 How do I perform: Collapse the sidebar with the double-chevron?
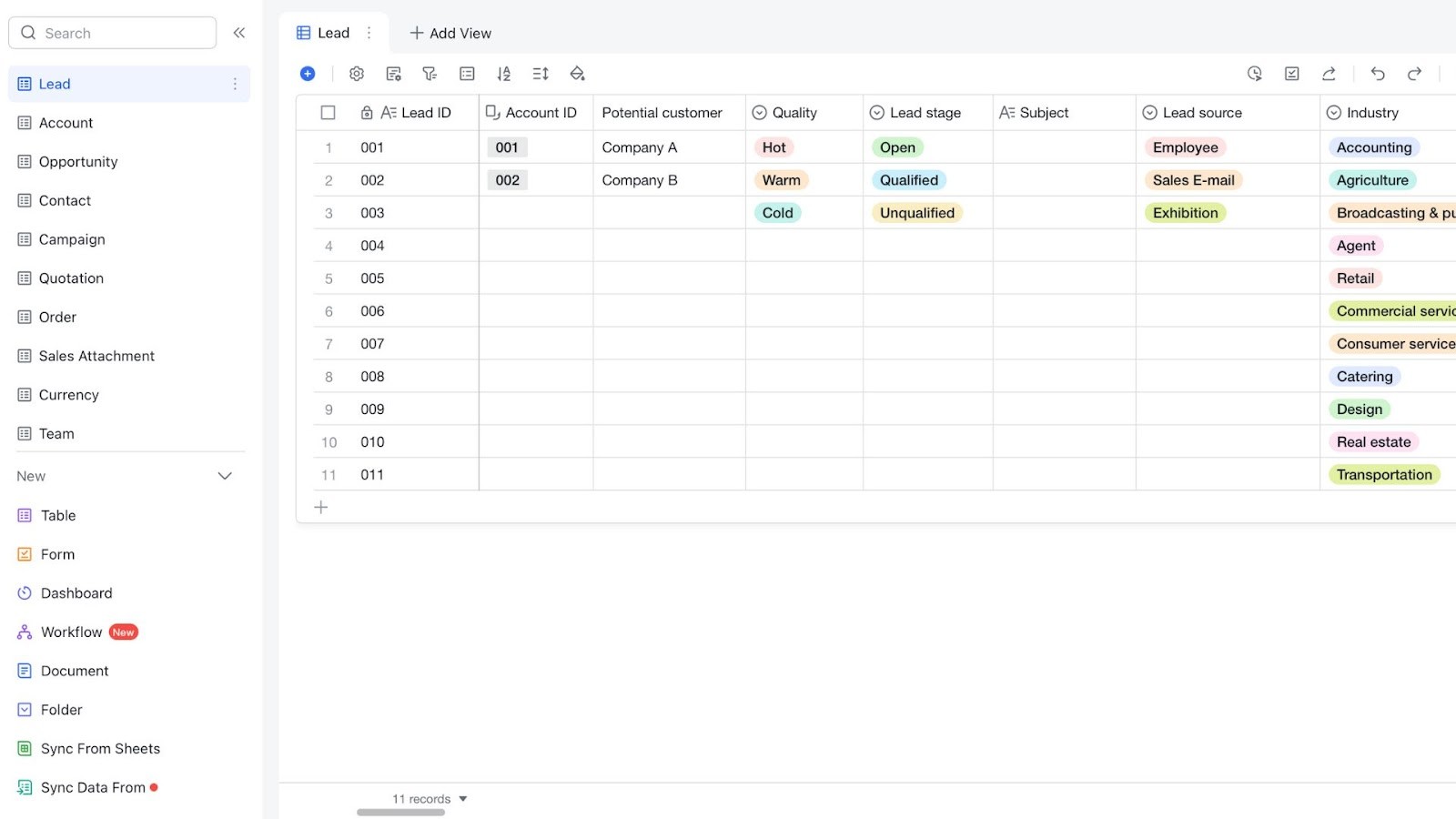click(x=239, y=32)
